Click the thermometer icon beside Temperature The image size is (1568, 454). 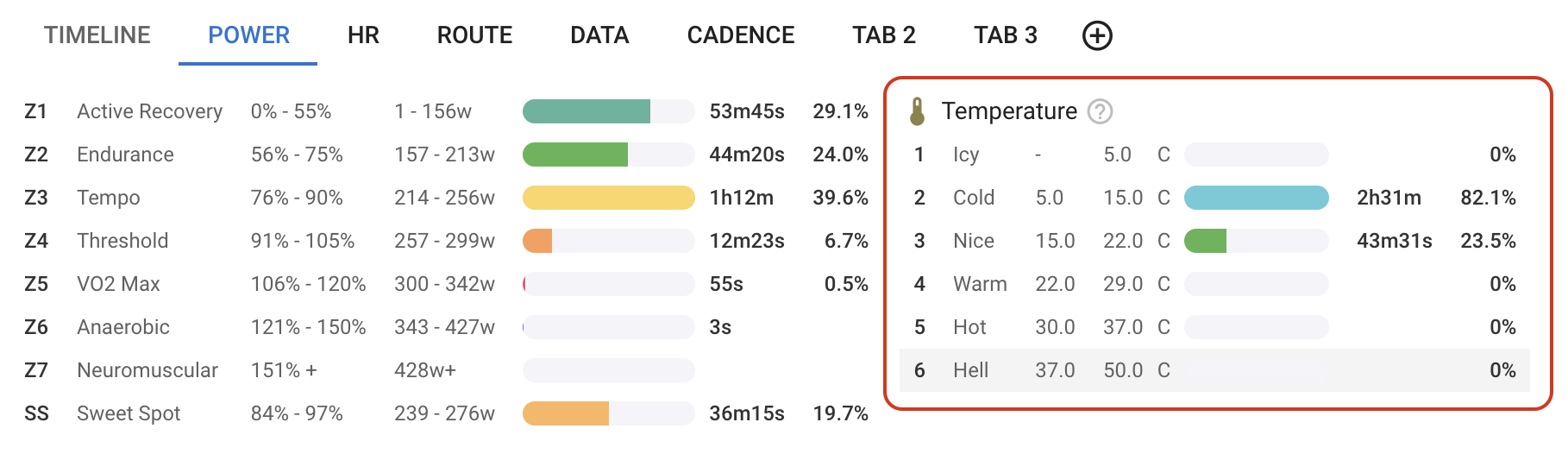(917, 111)
